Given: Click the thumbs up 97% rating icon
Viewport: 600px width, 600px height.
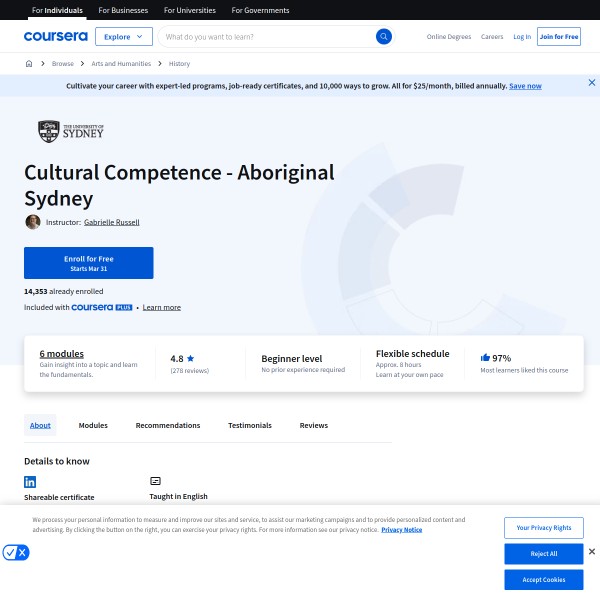Looking at the screenshot, I should point(485,357).
